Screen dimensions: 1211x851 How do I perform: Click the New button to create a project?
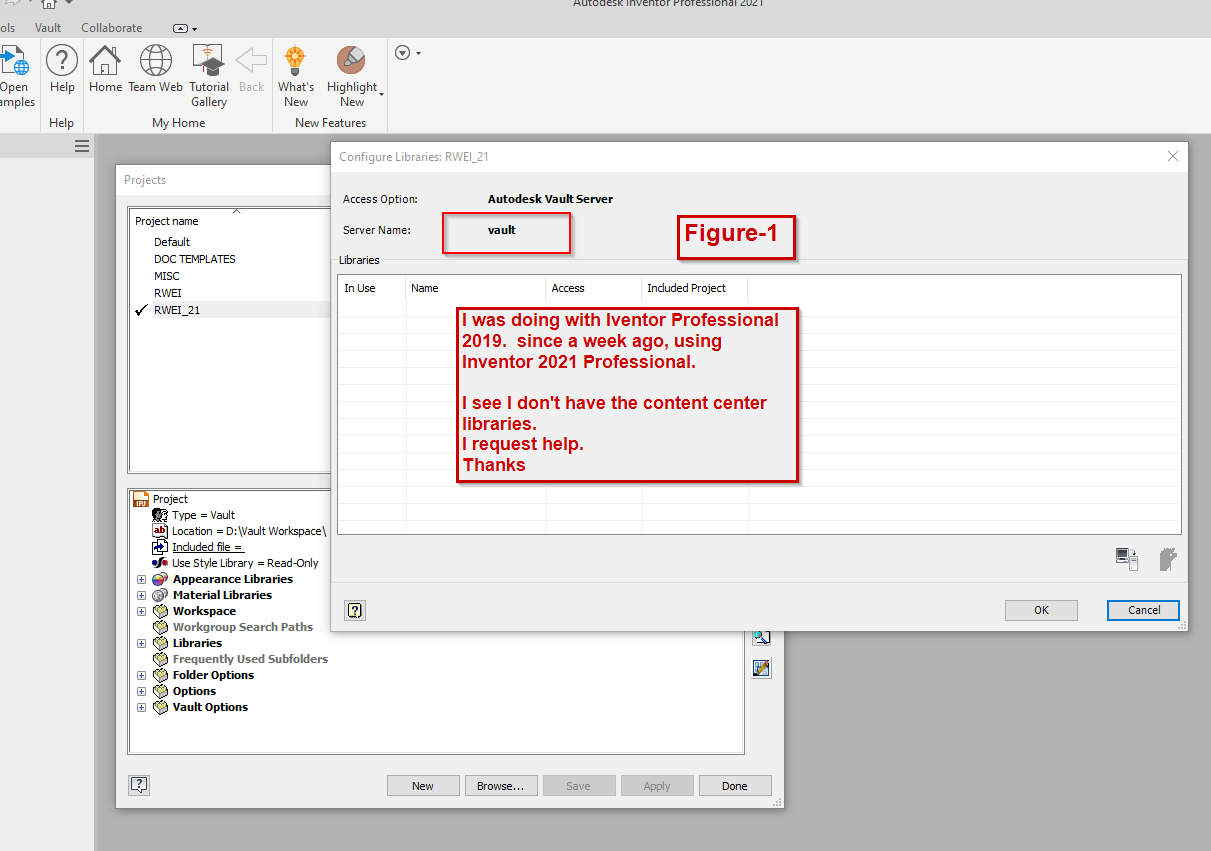(x=423, y=785)
